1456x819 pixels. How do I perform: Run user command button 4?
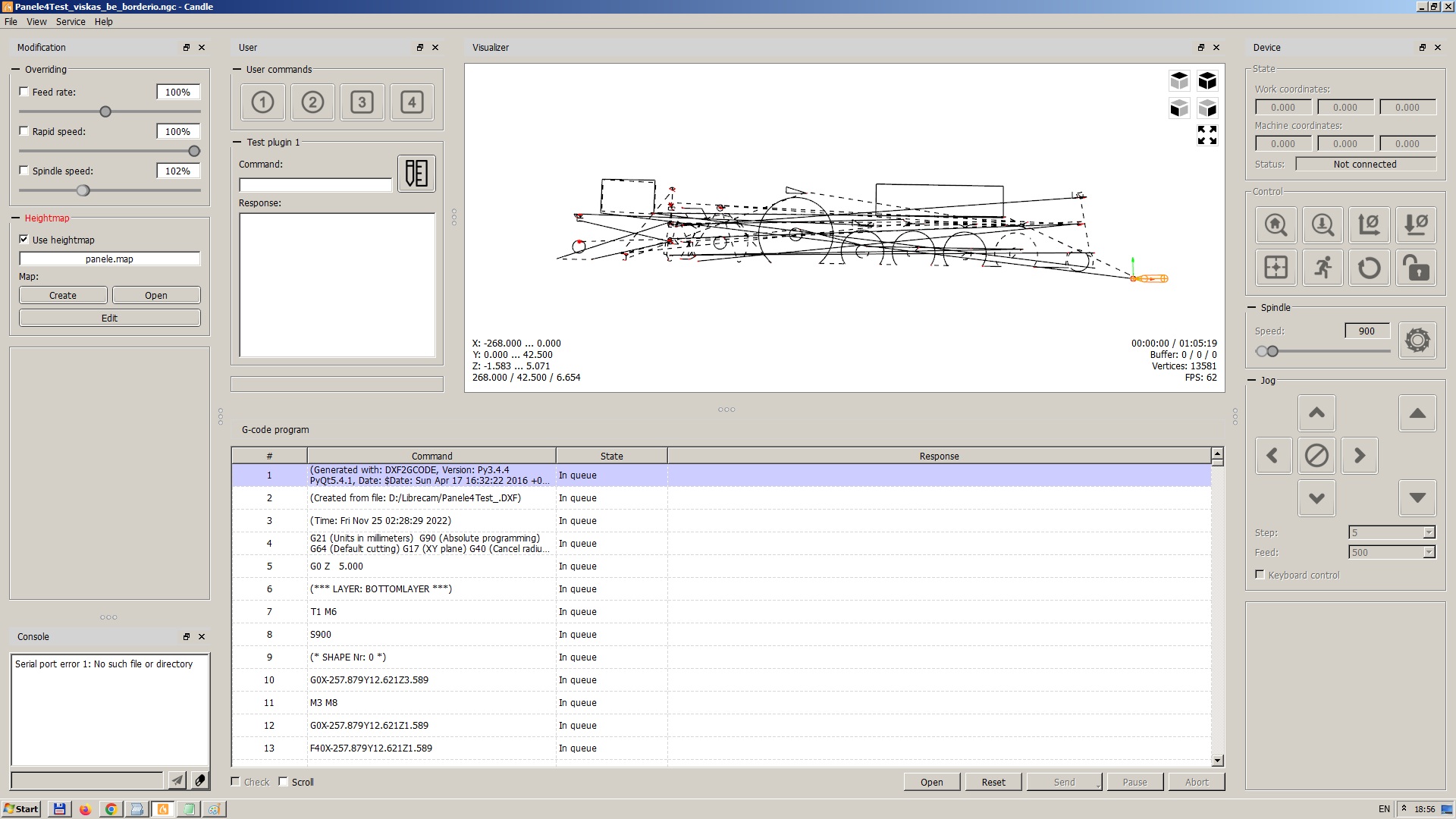point(412,102)
